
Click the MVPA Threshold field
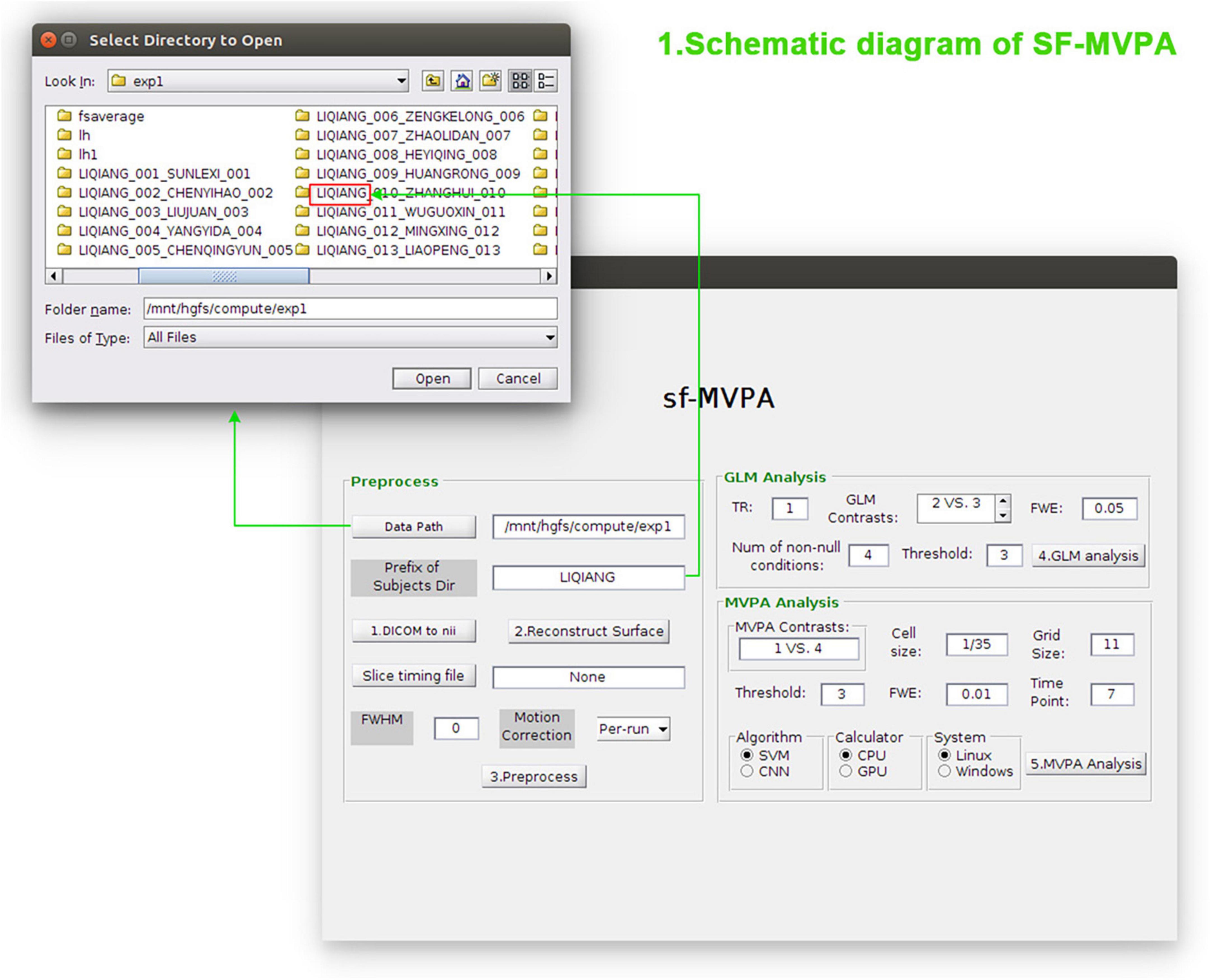point(842,694)
